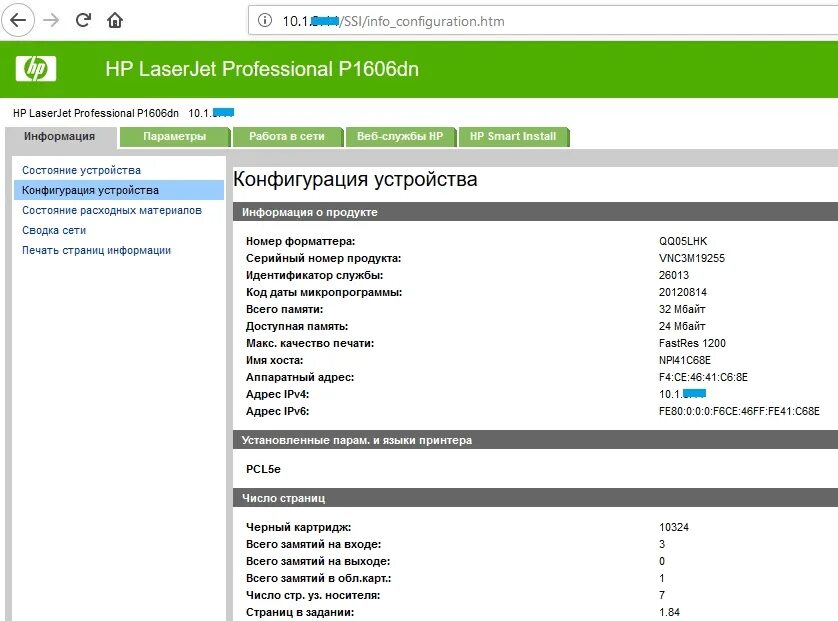Click the Номер форматтера label

pos(300,241)
